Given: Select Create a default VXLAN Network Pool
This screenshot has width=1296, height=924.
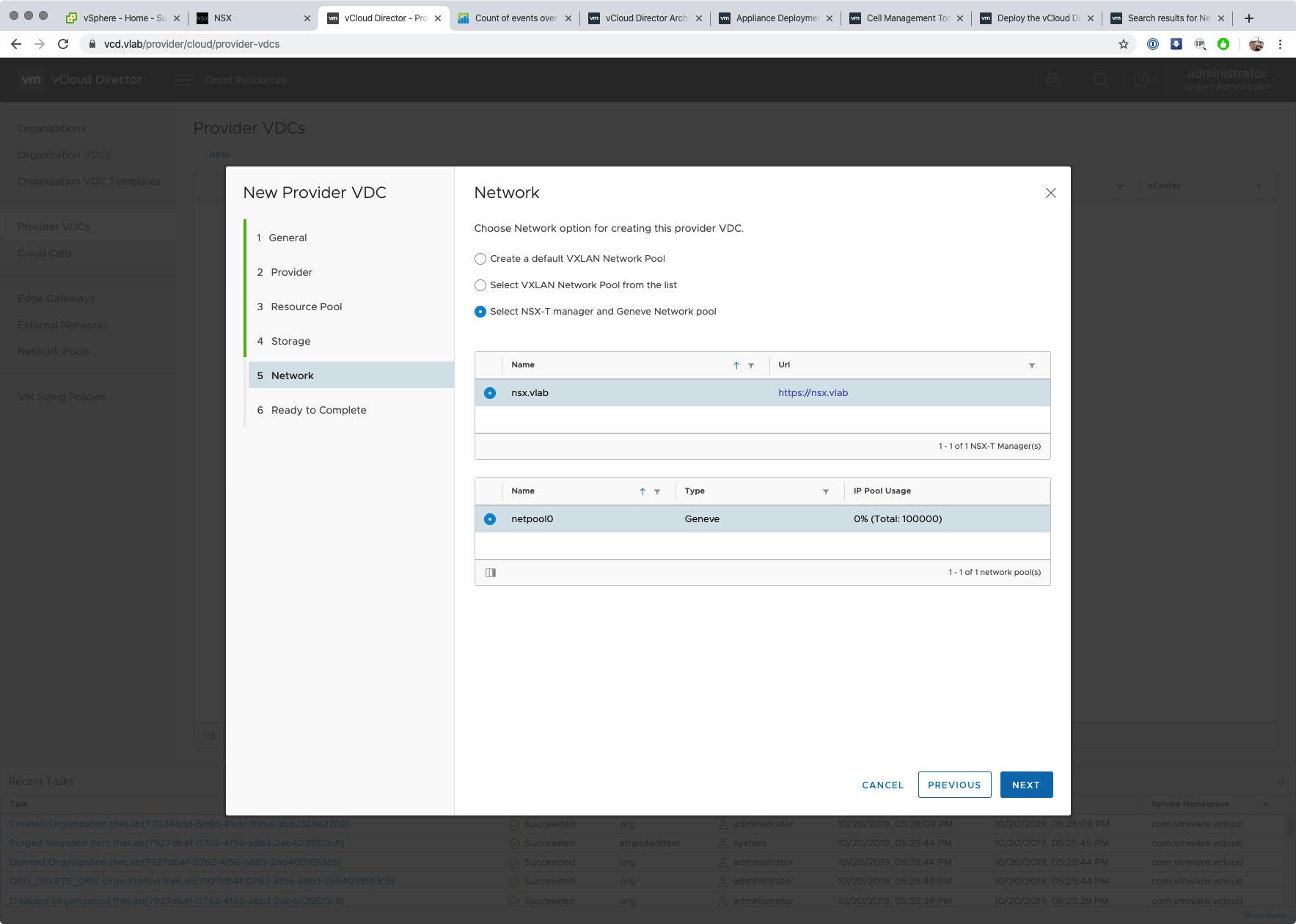Looking at the screenshot, I should point(480,259).
